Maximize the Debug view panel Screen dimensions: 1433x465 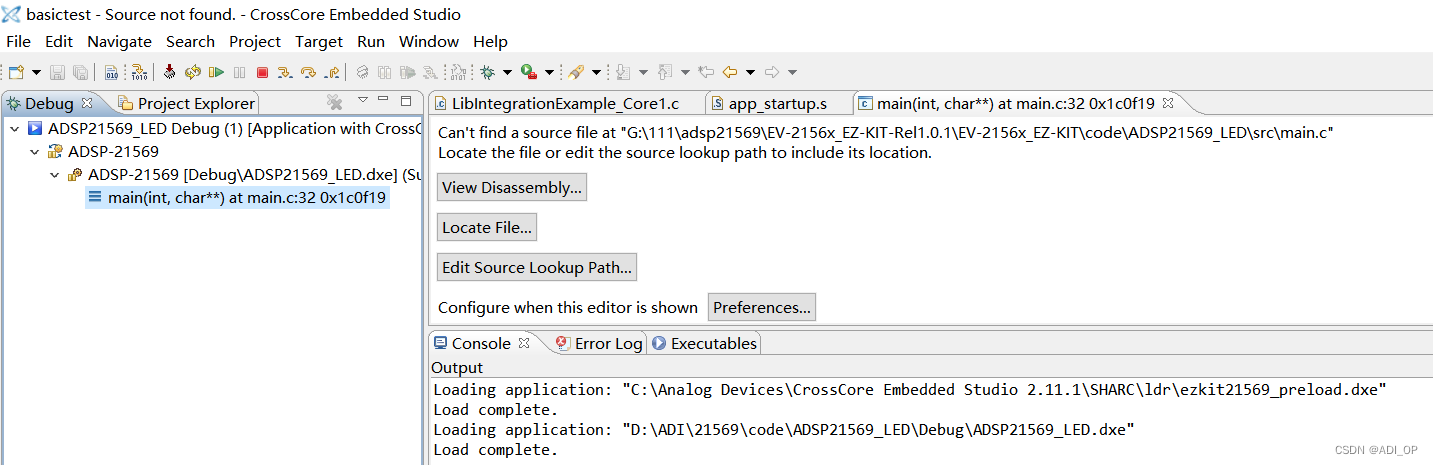tap(406, 101)
